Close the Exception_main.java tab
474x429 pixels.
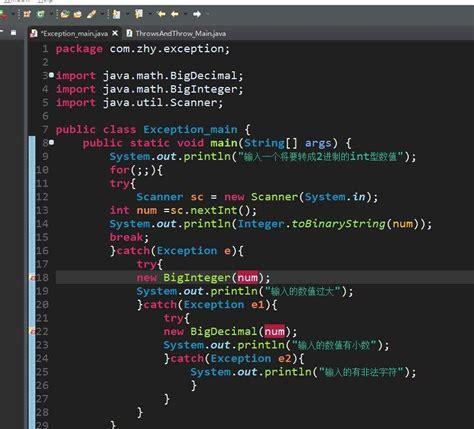tap(115, 33)
